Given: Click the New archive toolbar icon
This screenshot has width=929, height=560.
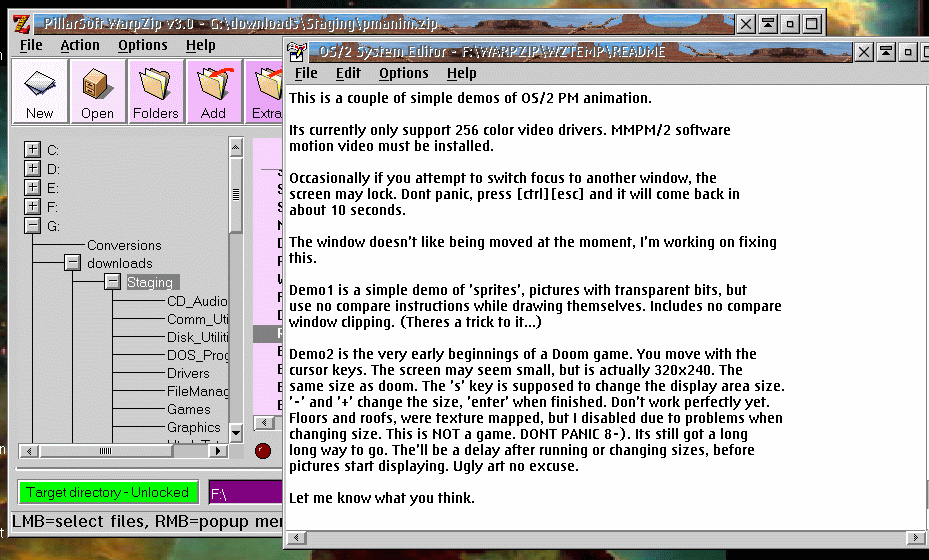Looking at the screenshot, I should point(40,91).
